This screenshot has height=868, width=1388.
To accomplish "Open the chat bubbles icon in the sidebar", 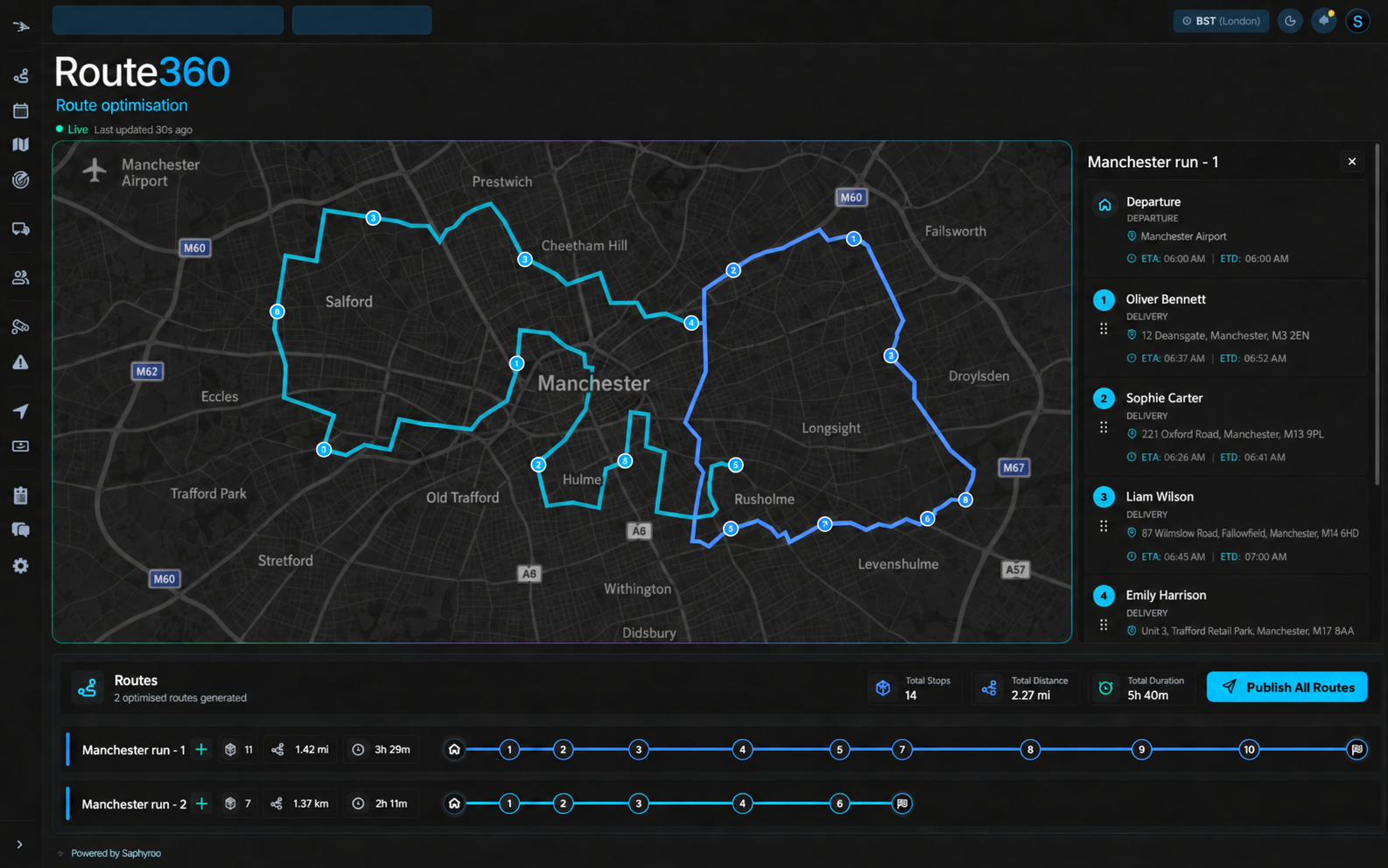I will pos(21,530).
